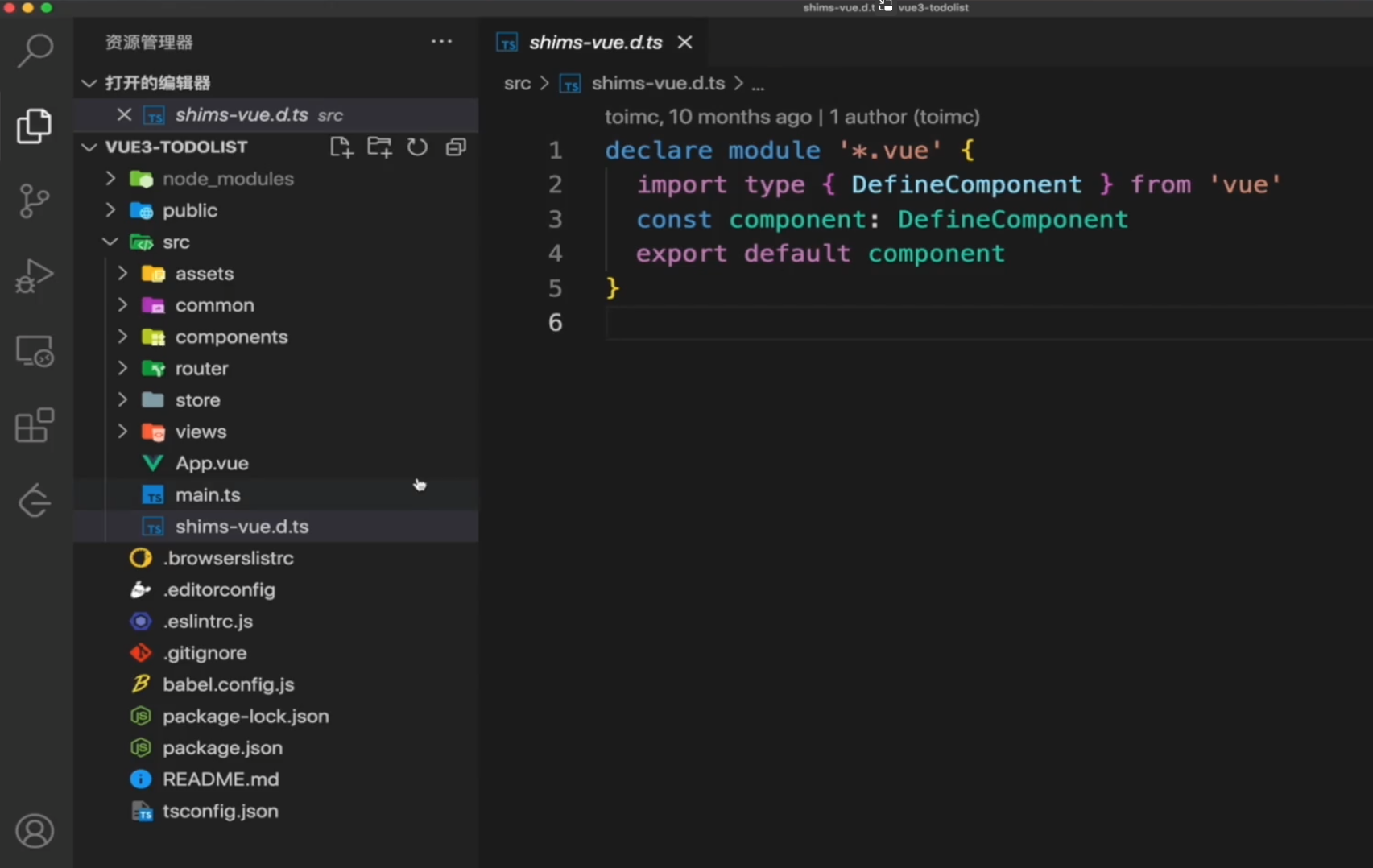Open the Accounts menu icon
Screen dimensions: 1373x868
(35, 831)
